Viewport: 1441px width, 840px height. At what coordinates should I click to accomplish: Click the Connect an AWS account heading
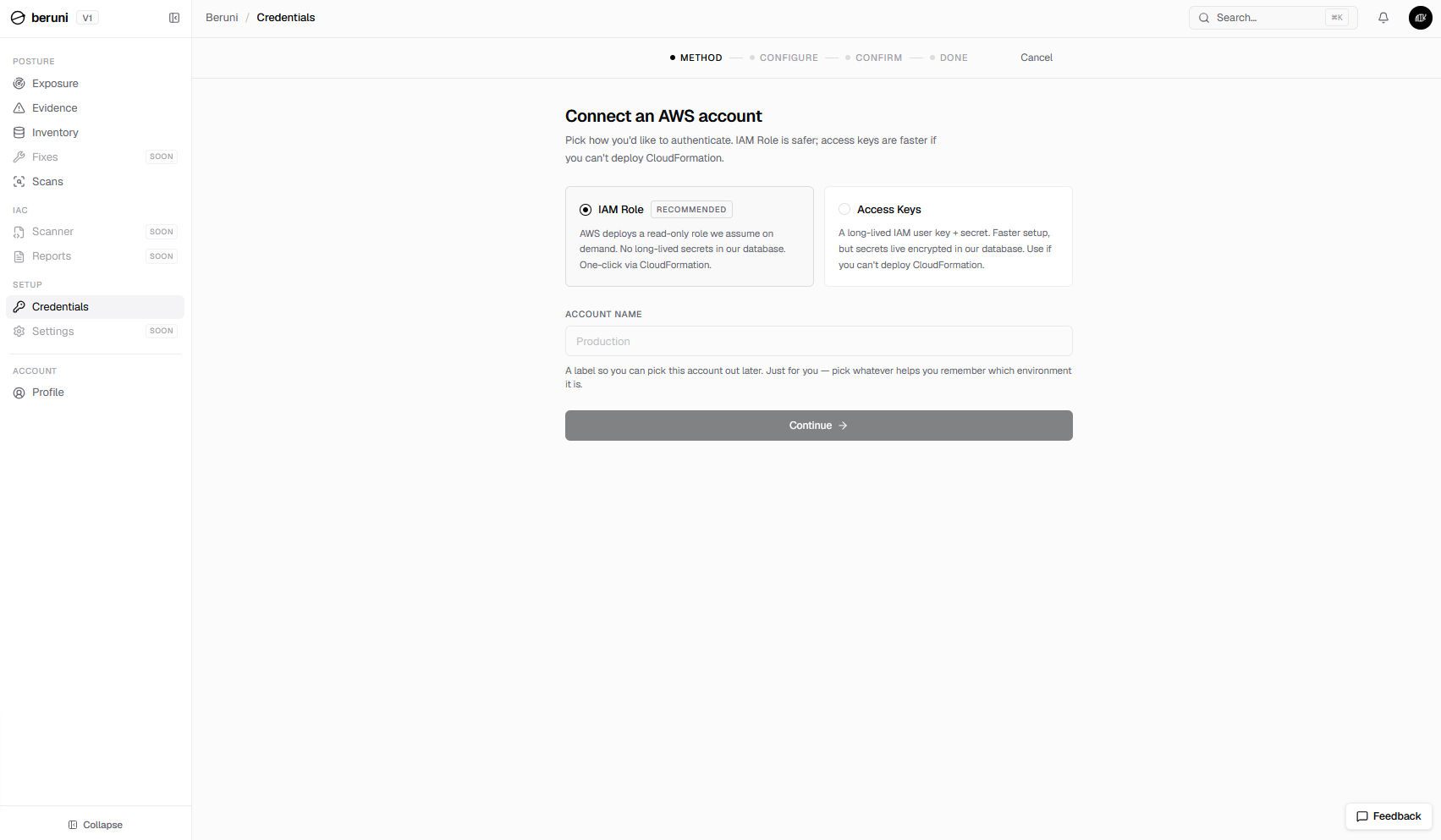[663, 116]
